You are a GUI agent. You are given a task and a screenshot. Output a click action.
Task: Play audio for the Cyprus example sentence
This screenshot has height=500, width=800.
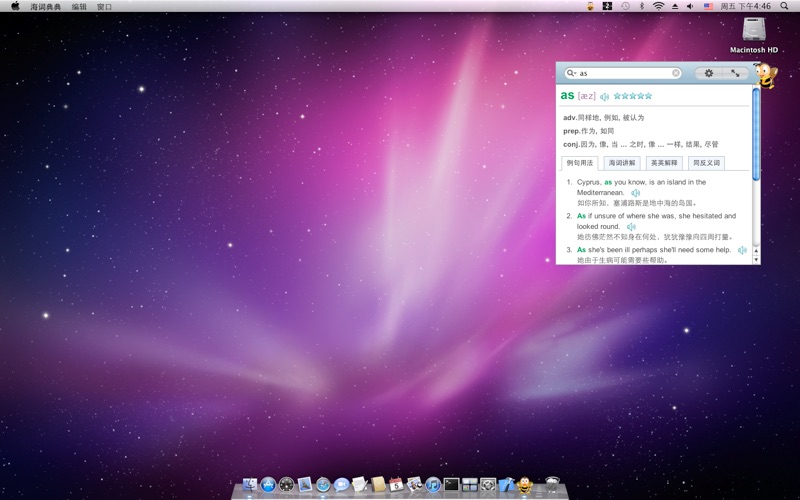click(635, 193)
